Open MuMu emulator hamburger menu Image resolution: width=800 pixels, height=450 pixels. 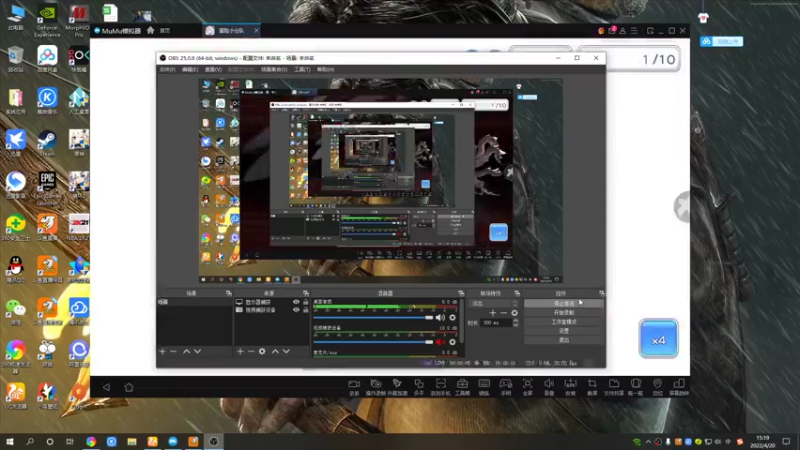pos(634,31)
